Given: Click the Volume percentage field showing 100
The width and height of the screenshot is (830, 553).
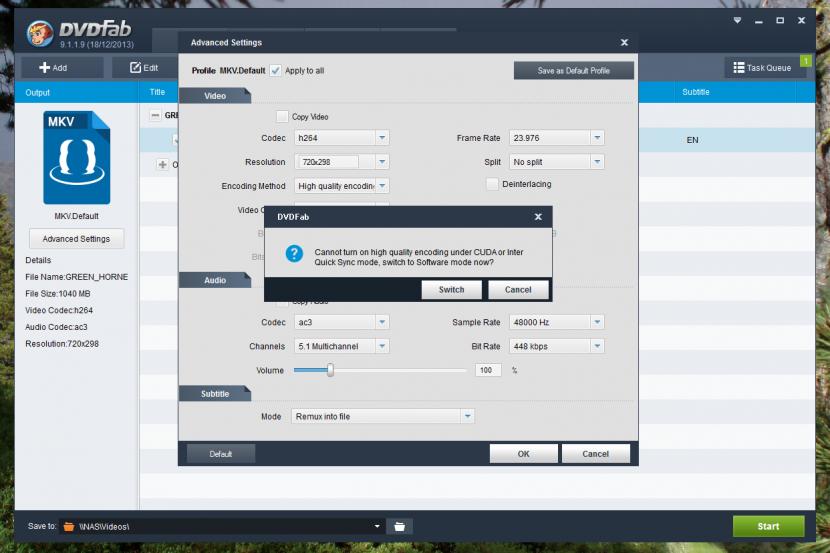Looking at the screenshot, I should tap(488, 370).
